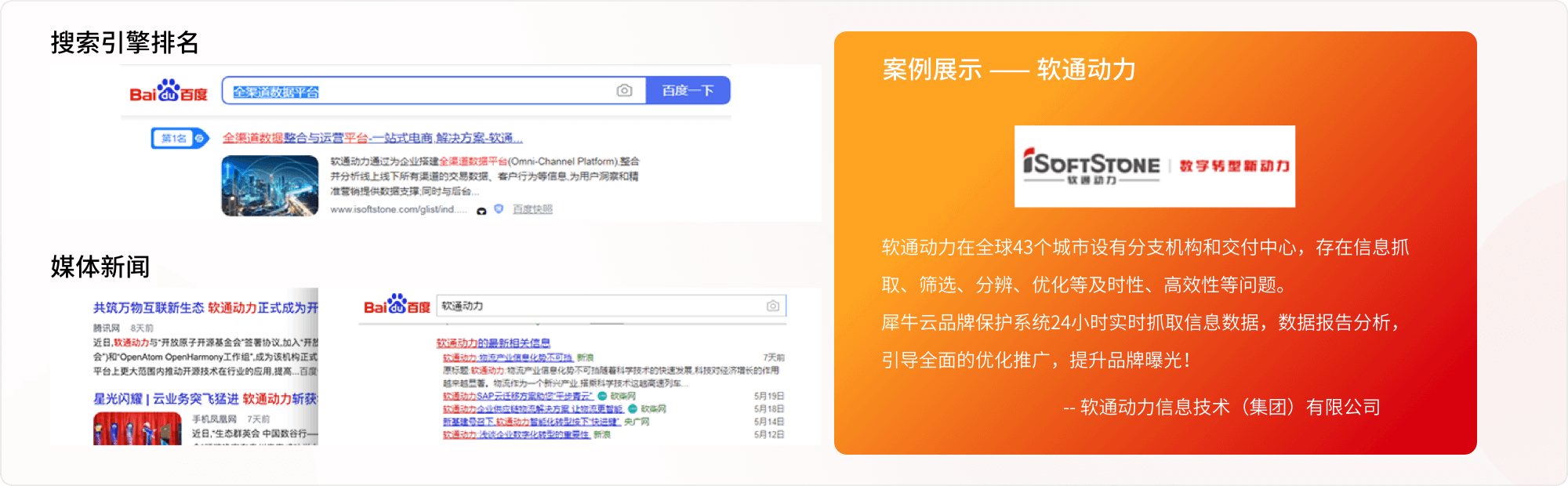Click the 腾讯网 source label
Viewport: 1568px width, 486px height.
coord(107,328)
